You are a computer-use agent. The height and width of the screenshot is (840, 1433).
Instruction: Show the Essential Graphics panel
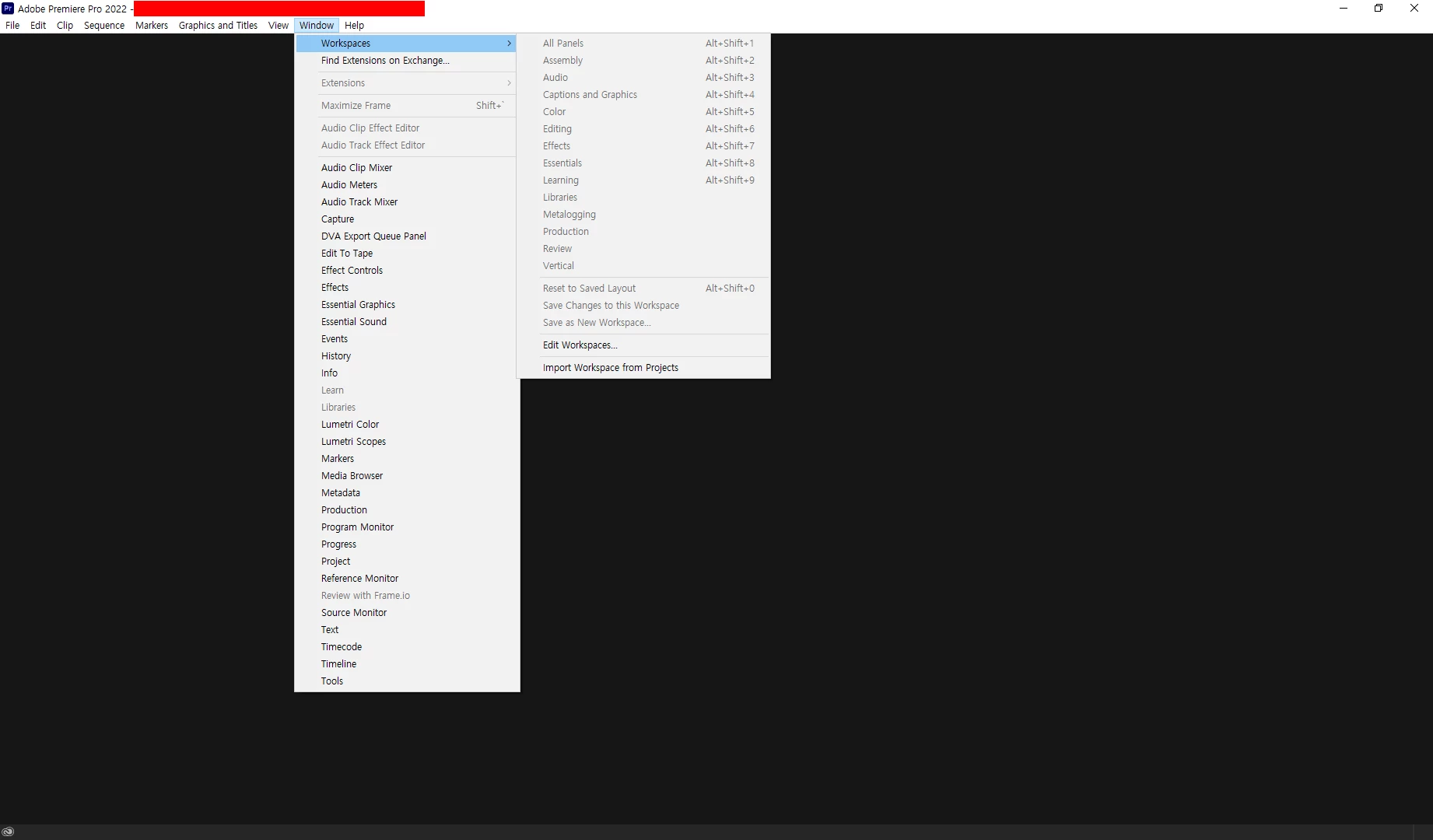pyautogui.click(x=406, y=305)
